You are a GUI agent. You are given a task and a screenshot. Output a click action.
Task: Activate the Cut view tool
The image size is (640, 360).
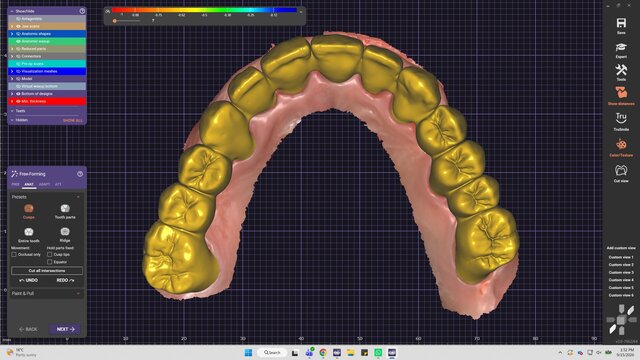(621, 173)
